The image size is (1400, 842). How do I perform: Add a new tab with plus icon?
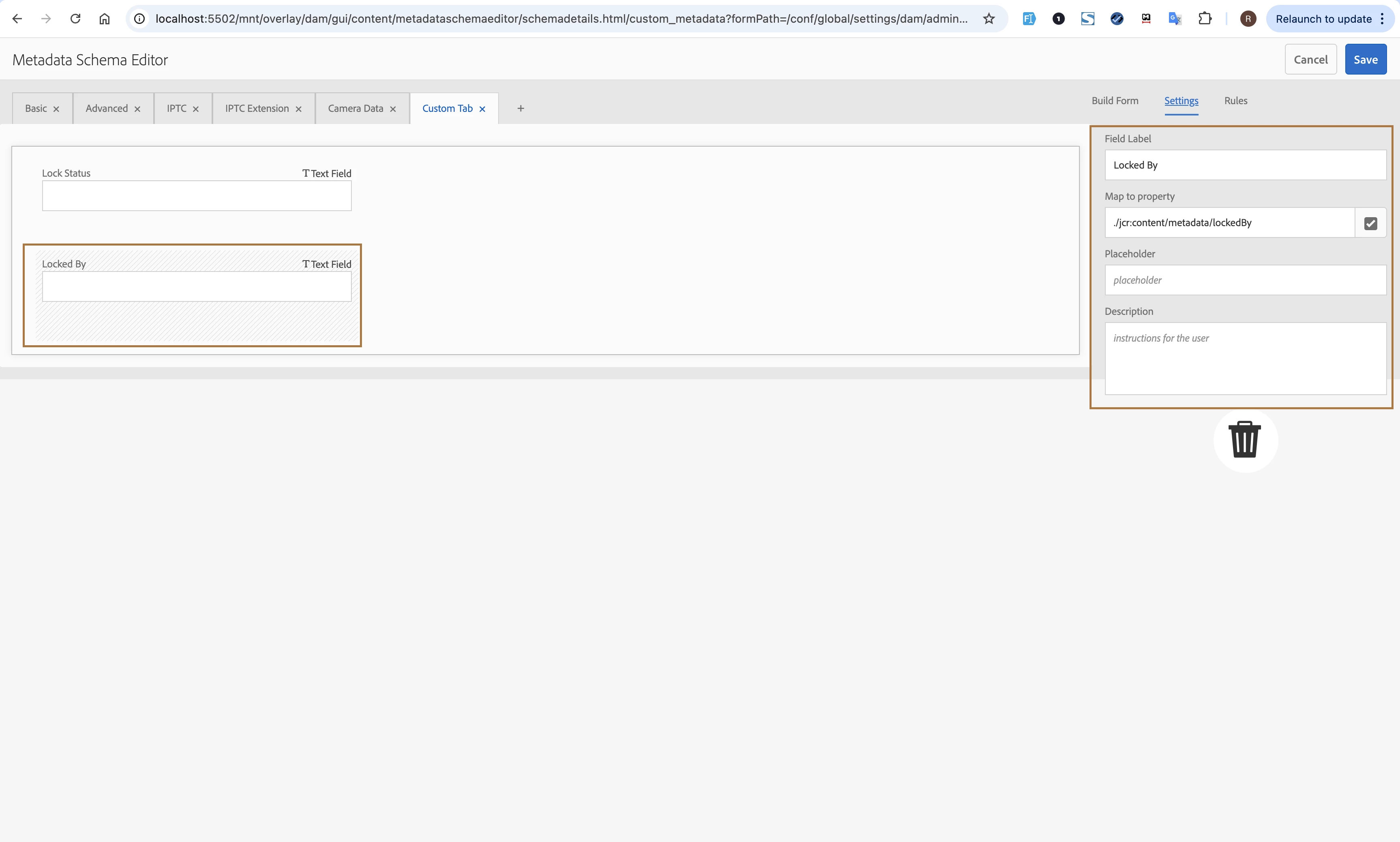[520, 108]
